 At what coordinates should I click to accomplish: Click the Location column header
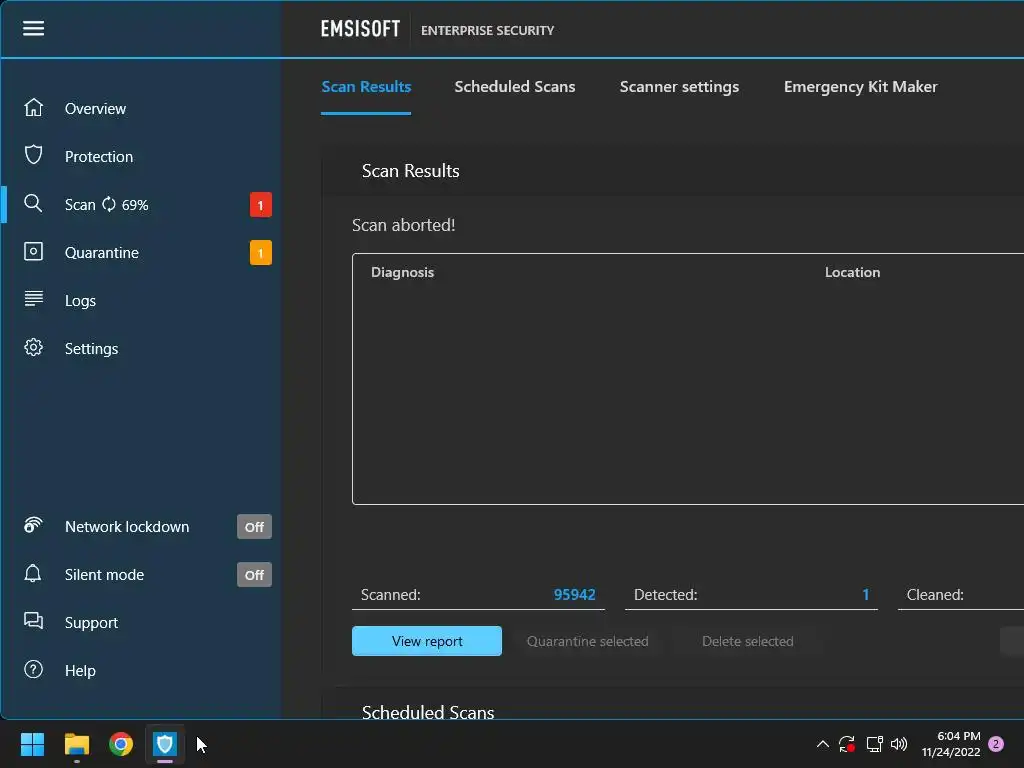click(852, 272)
